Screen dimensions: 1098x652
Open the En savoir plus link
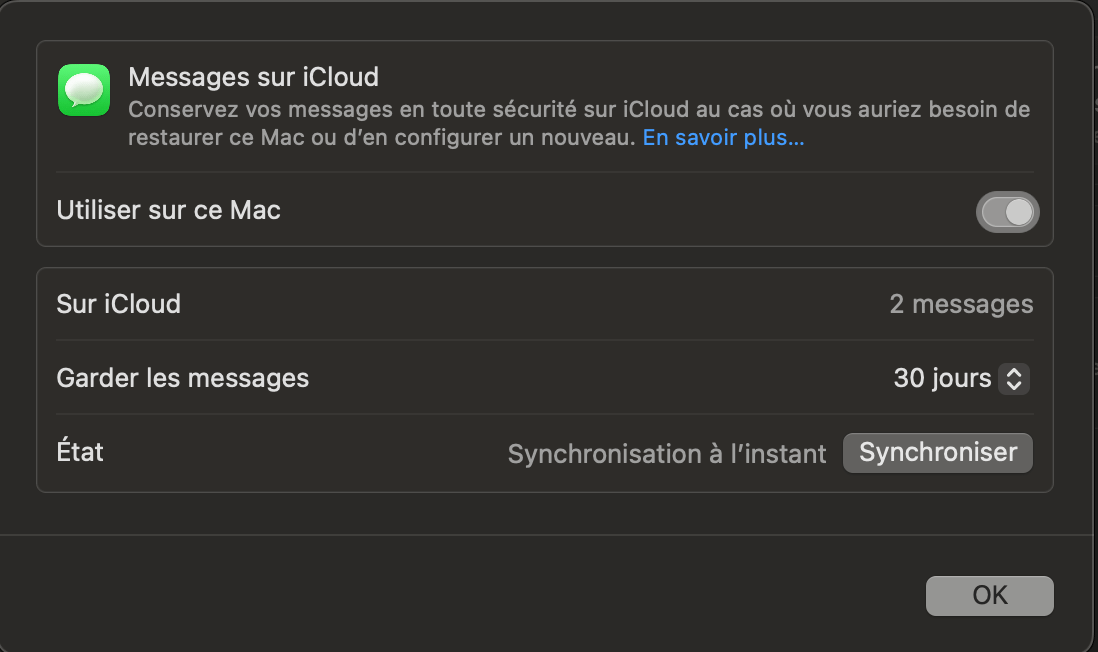coord(723,139)
